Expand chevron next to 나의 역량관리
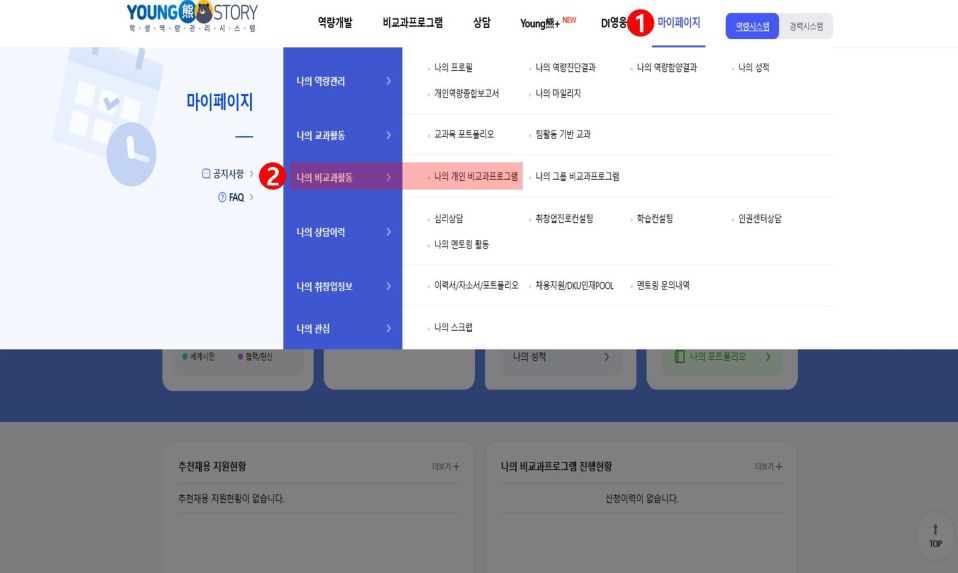 click(389, 81)
